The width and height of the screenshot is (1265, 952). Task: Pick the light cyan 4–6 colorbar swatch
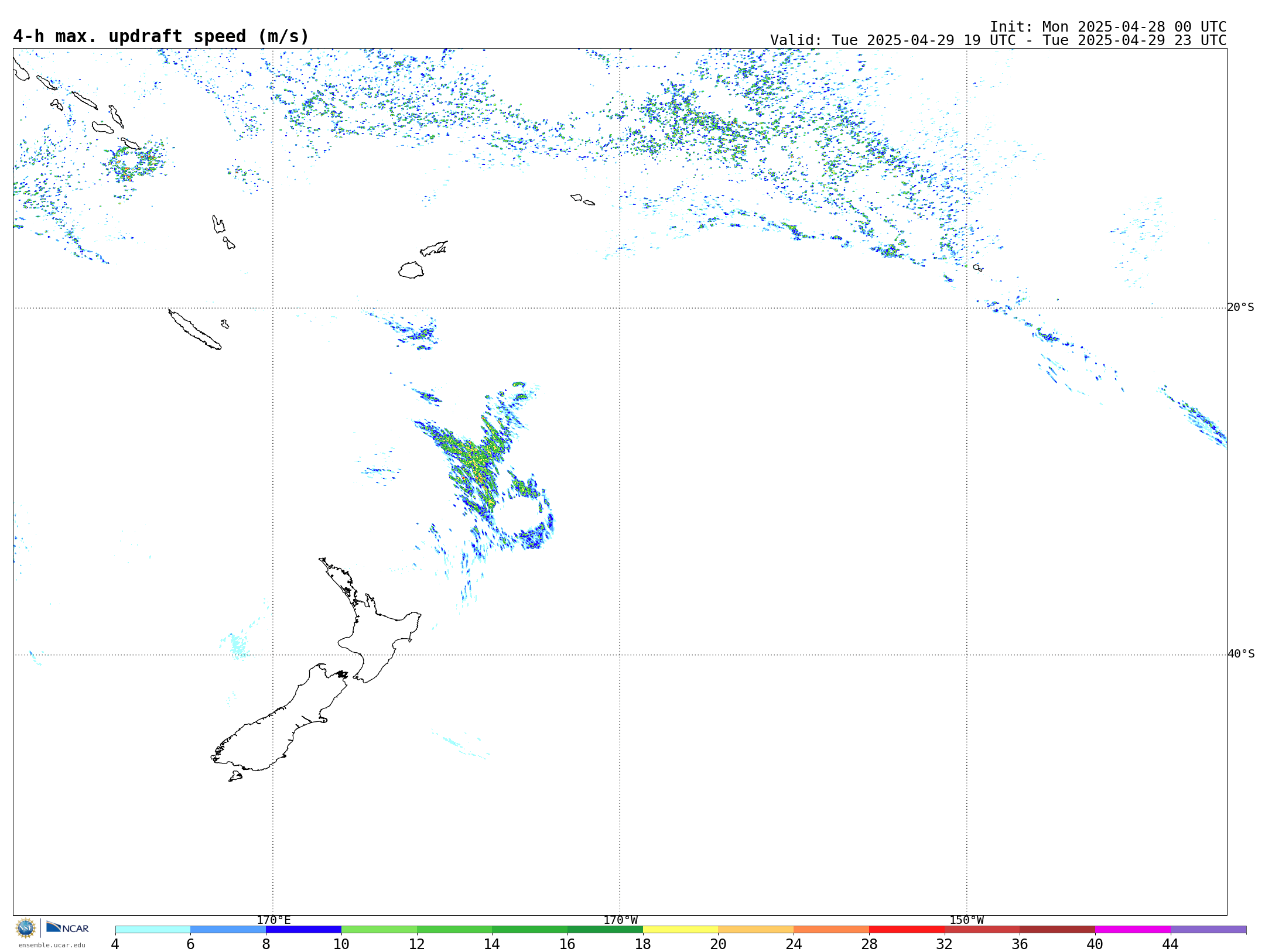153,930
